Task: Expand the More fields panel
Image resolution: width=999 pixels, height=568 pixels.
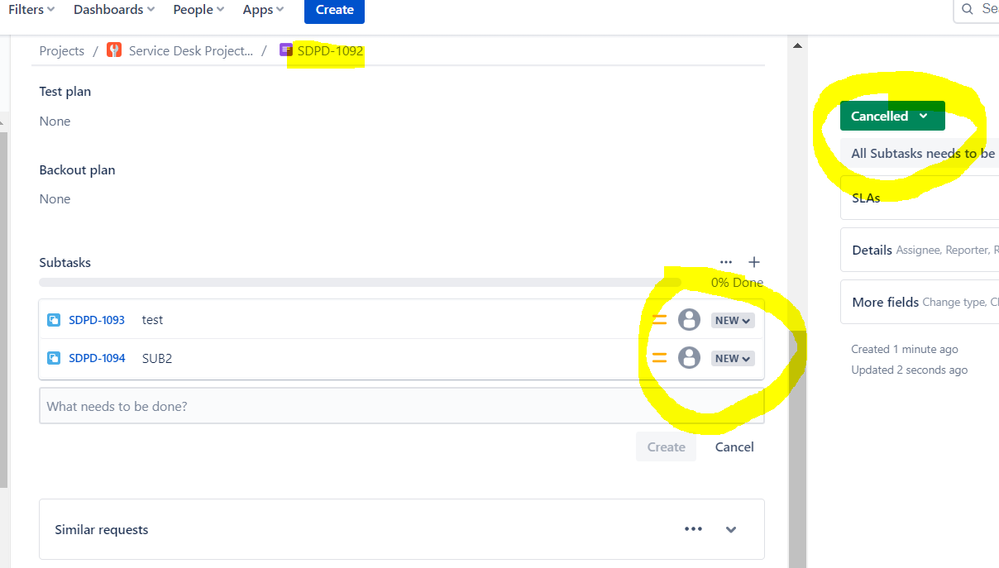Action: pyautogui.click(x=919, y=302)
